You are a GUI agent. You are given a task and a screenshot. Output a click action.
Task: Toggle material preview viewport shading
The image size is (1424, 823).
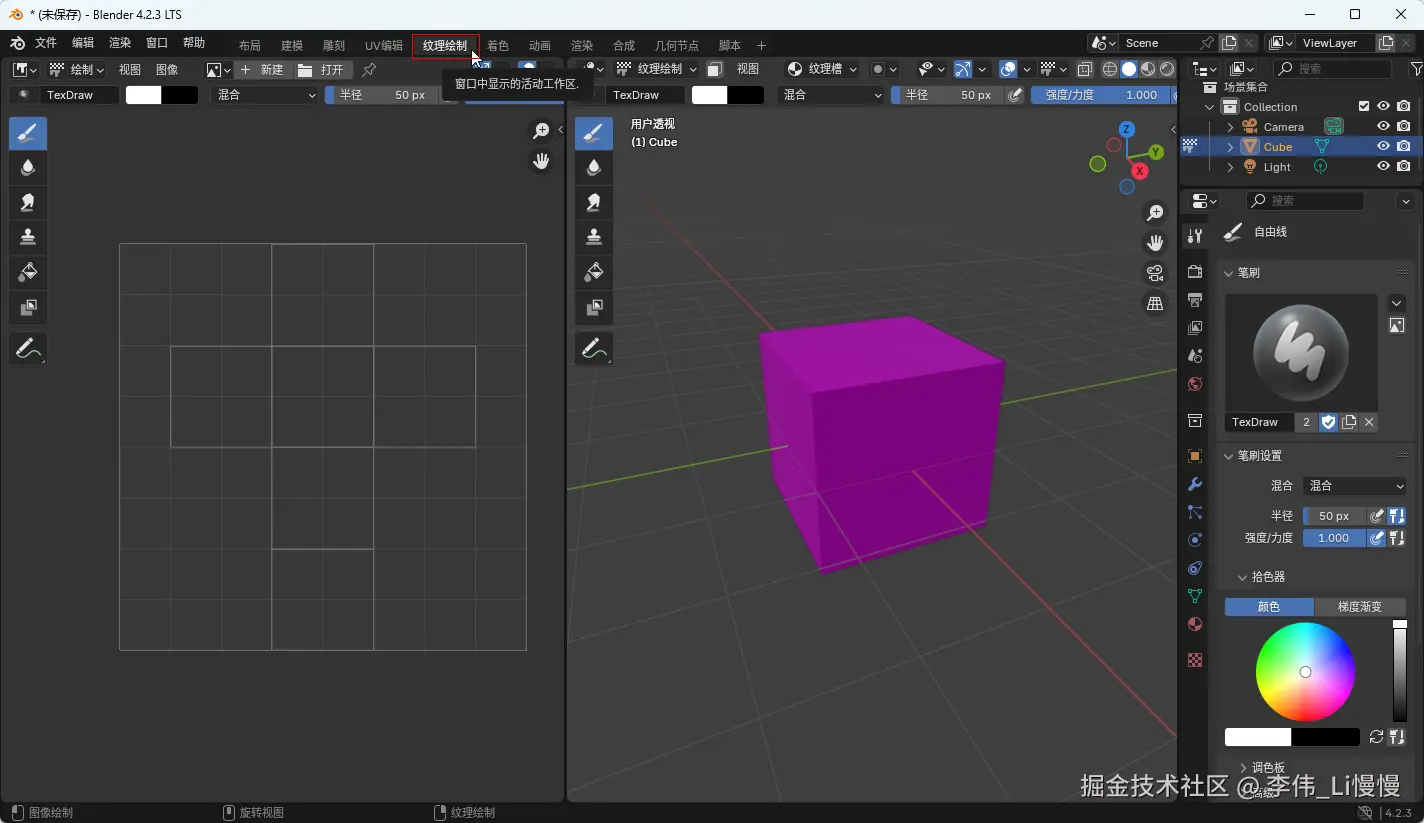point(1148,69)
